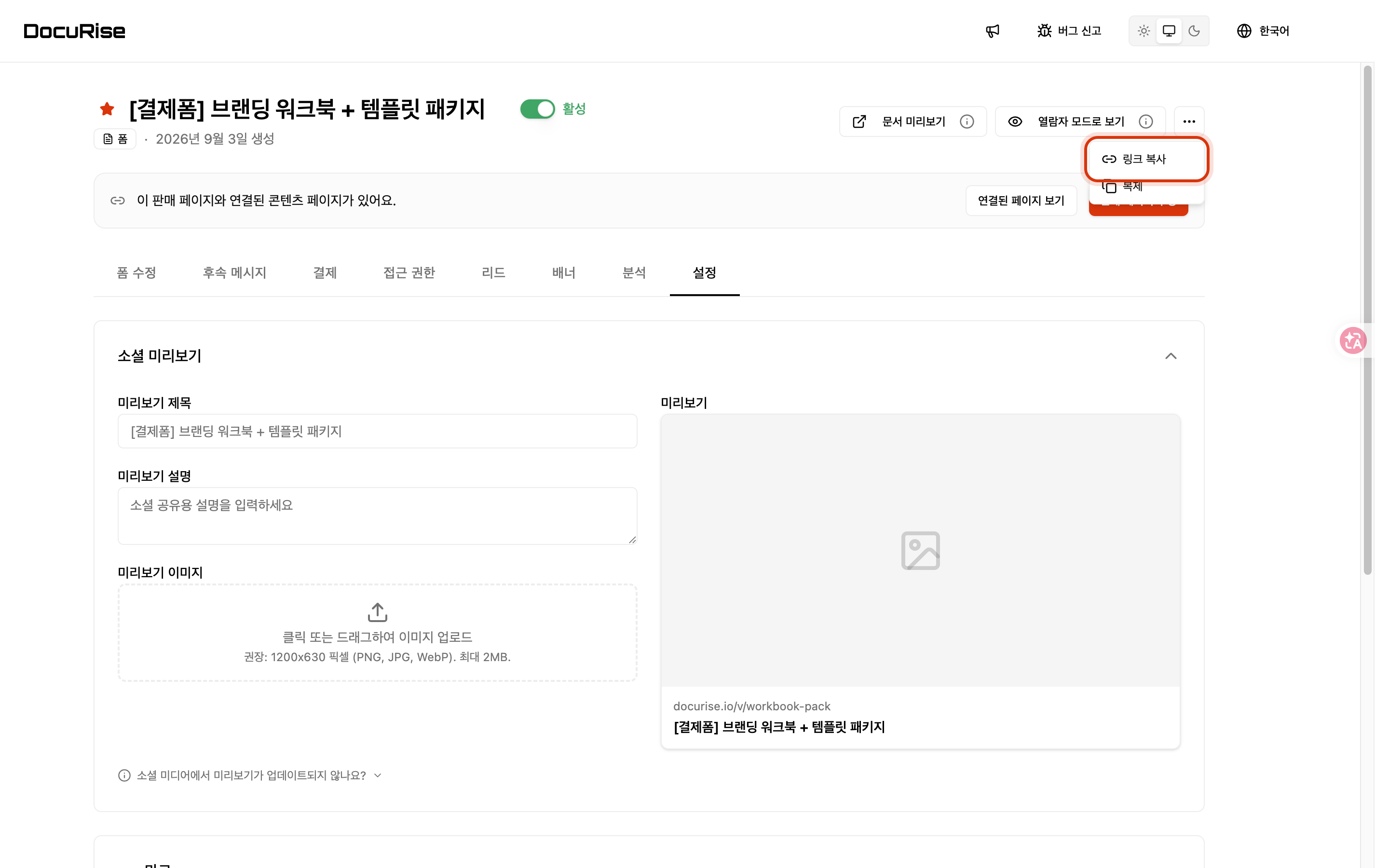Click info icon beside 열람자 모드로 보기
1389x868 pixels.
[x=1145, y=122]
